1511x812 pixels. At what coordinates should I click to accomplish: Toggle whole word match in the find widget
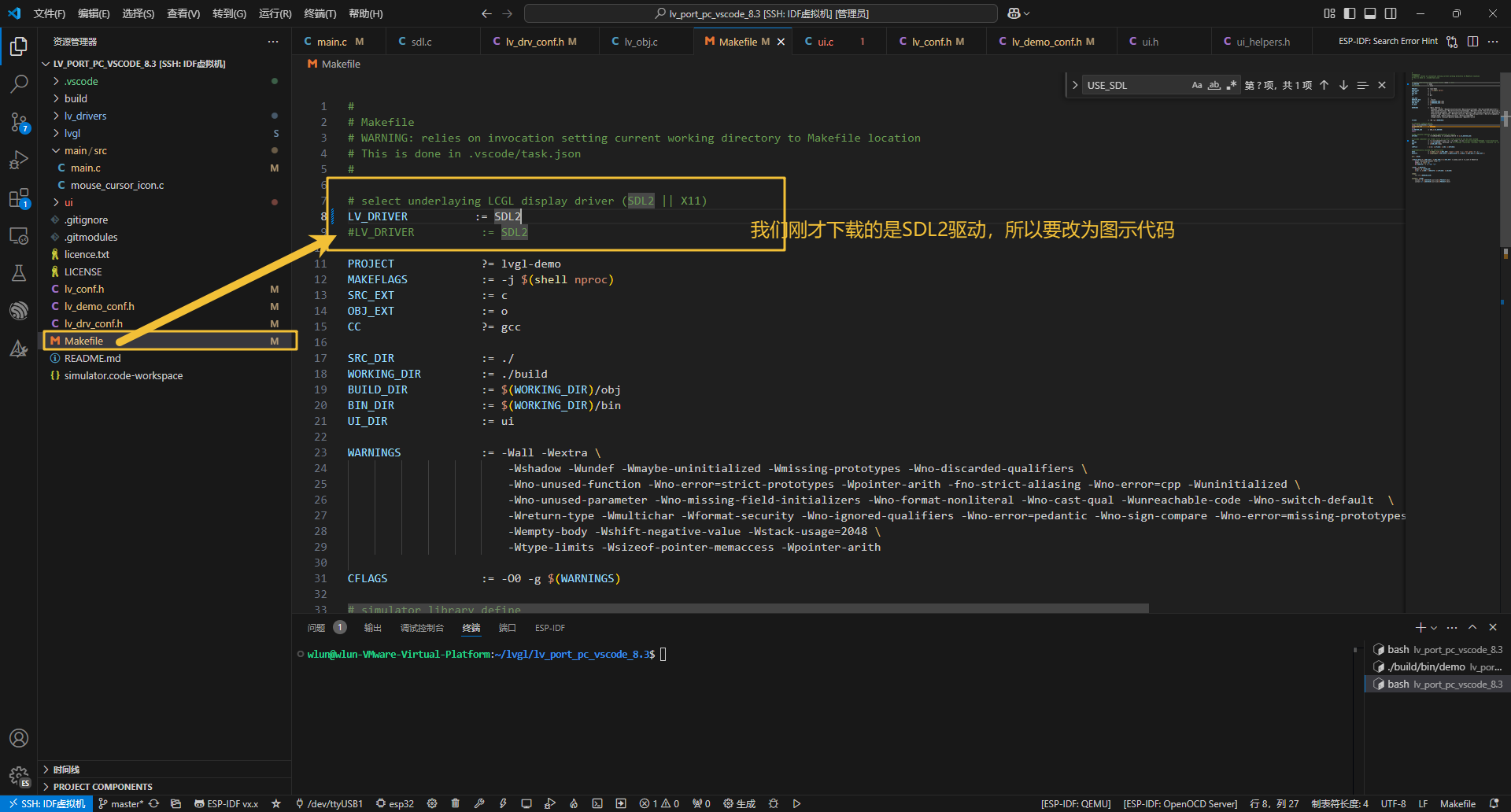coord(1214,85)
